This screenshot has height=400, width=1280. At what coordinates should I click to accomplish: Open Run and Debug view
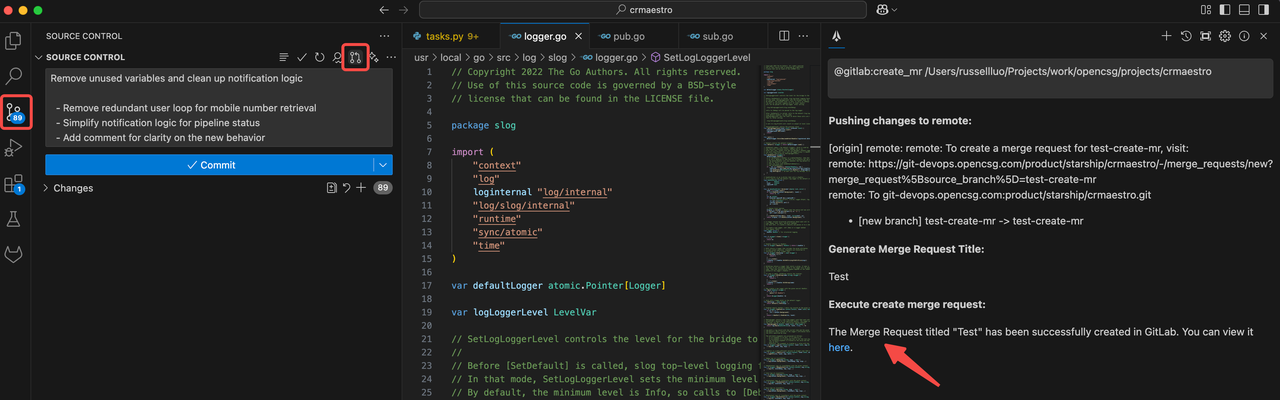15,148
